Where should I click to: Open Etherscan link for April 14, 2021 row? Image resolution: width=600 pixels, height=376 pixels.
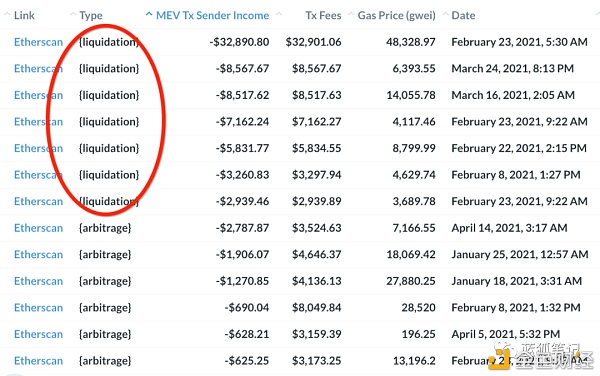pos(38,228)
